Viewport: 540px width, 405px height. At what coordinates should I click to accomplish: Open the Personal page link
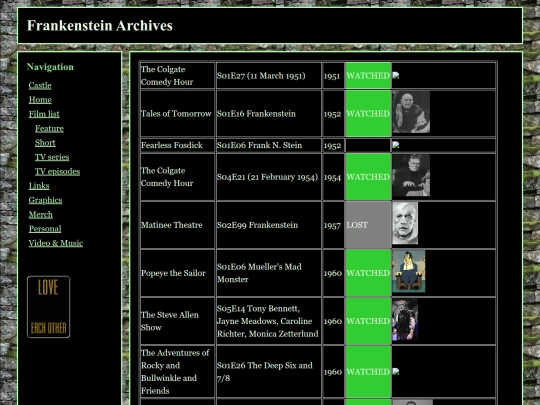pyautogui.click(x=45, y=229)
